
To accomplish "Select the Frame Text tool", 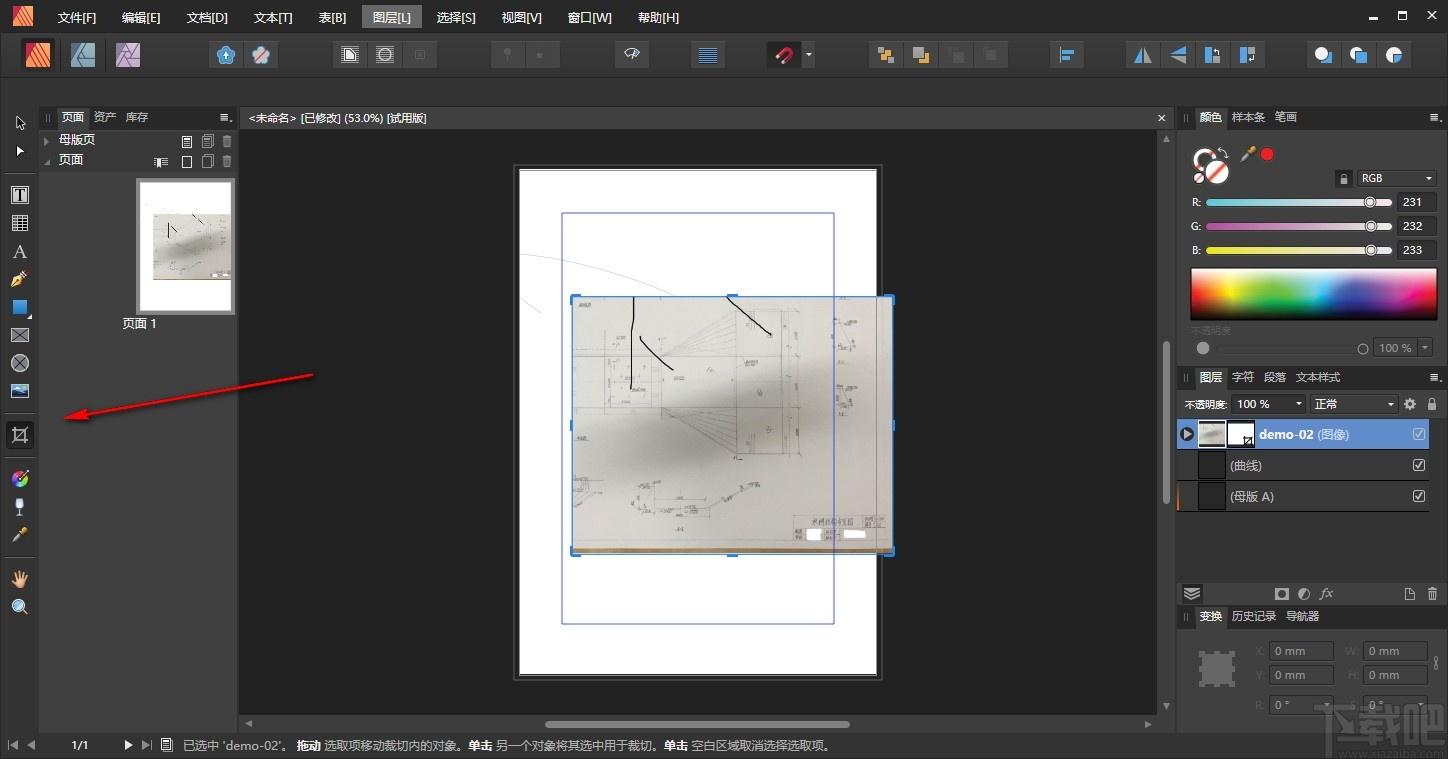I will (x=20, y=195).
